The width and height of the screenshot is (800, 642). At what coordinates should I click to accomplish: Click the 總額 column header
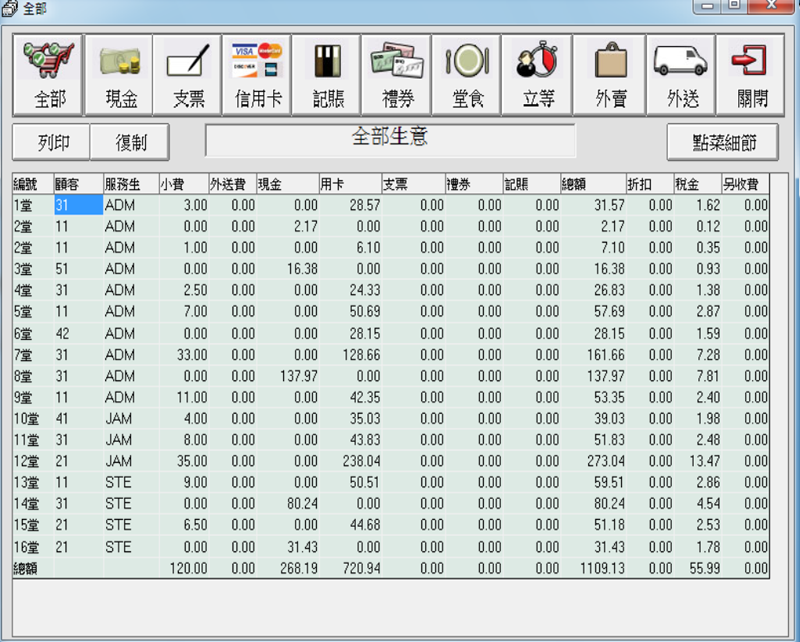593,184
